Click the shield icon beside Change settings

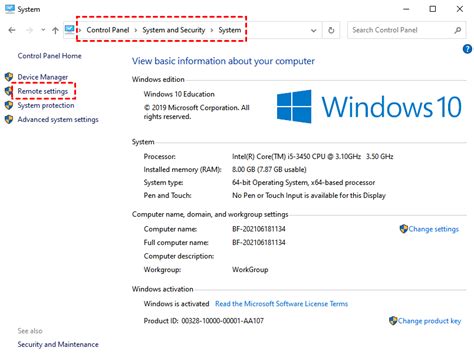[404, 229]
